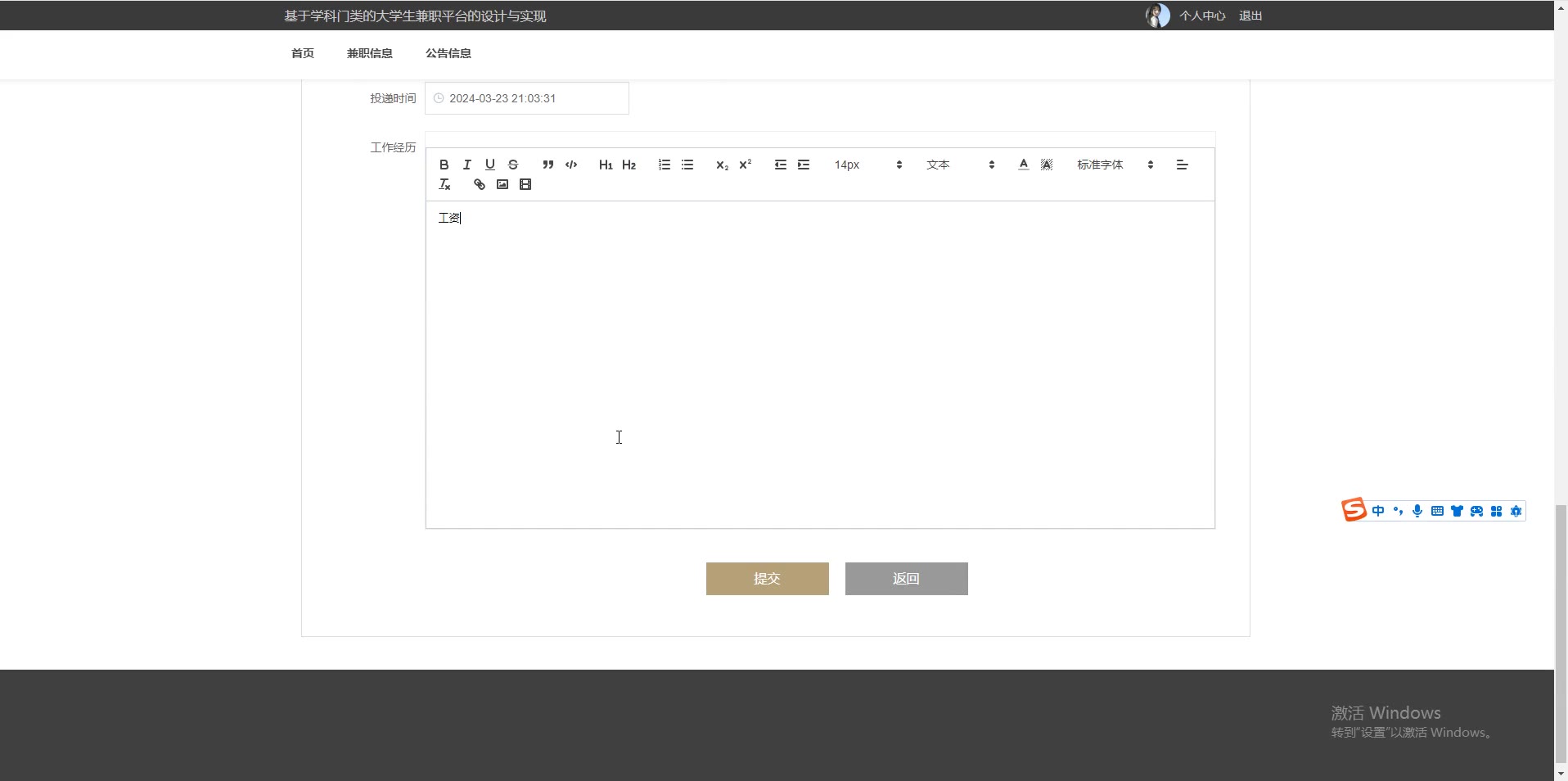This screenshot has height=781, width=1568.
Task: Open the 兼职信息 menu item
Action: coord(370,53)
